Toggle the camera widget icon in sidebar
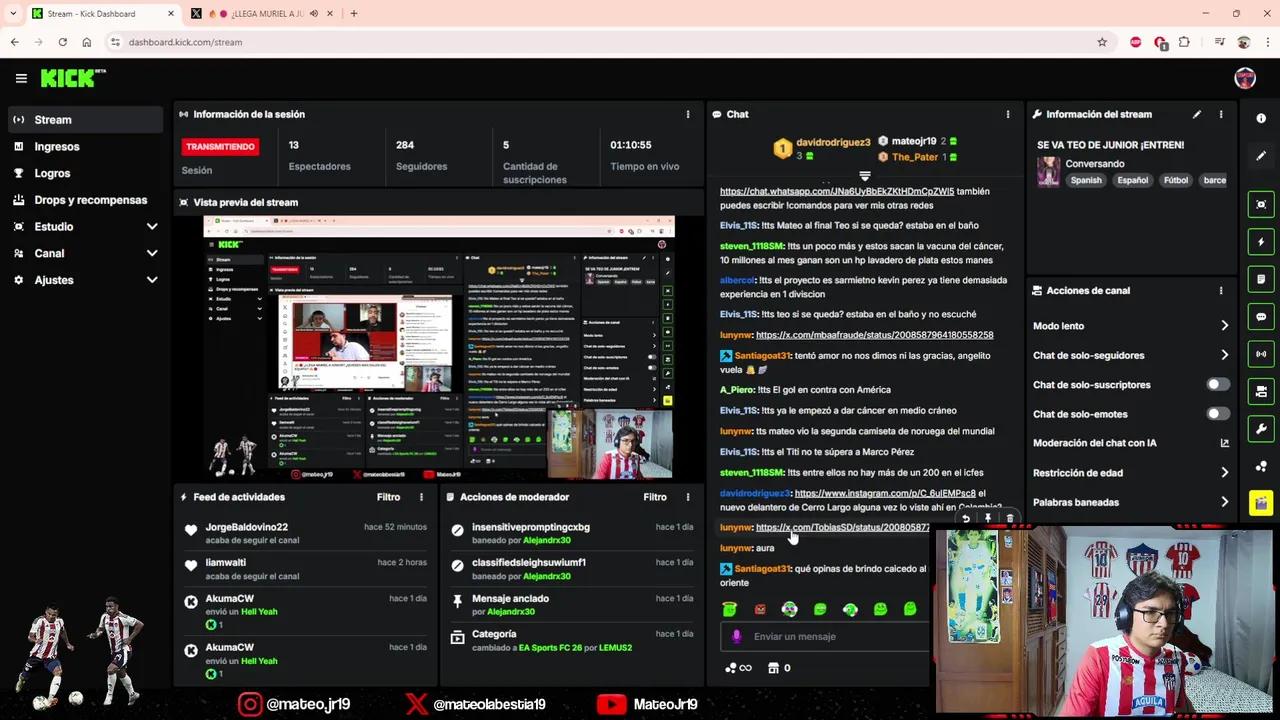This screenshot has height=720, width=1280. point(1261,391)
